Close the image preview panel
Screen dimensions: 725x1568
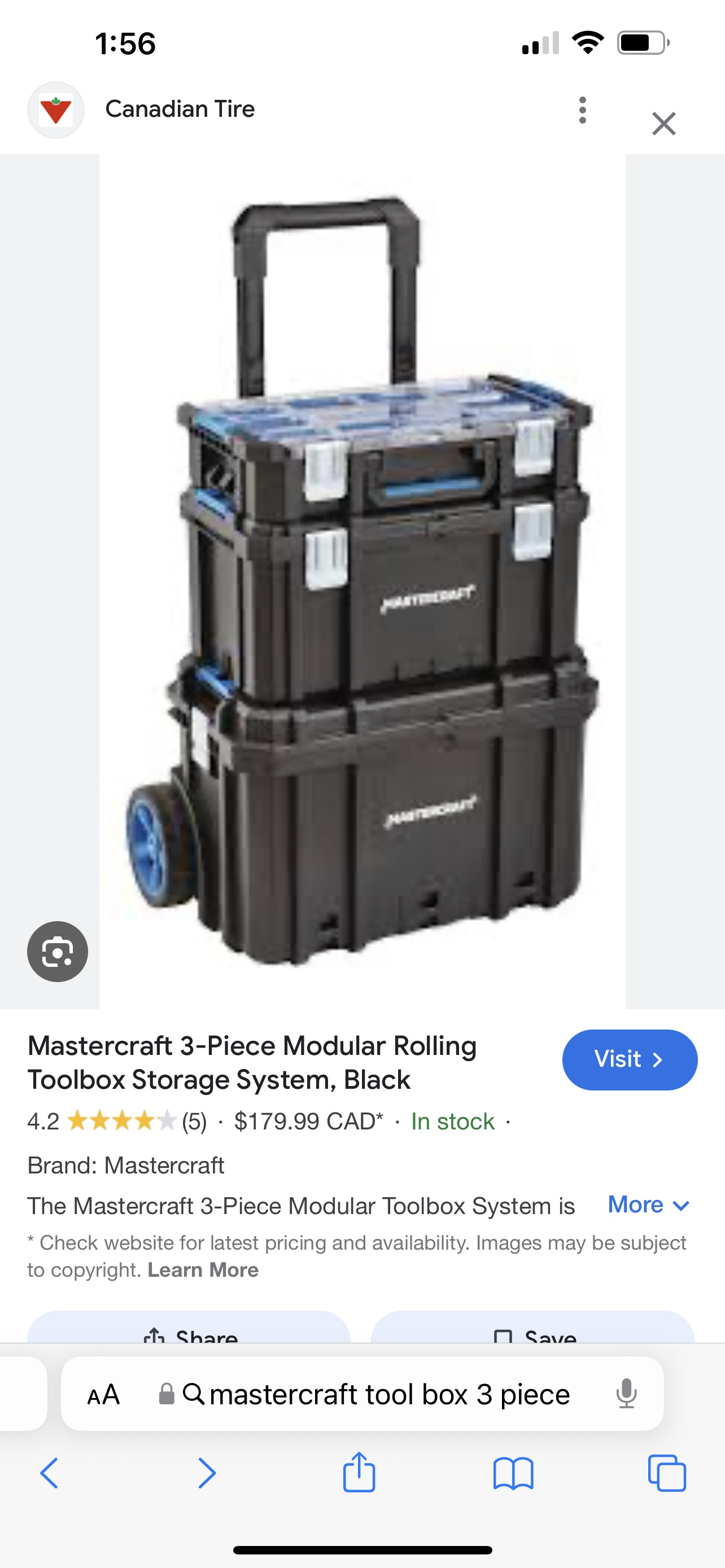coord(663,124)
